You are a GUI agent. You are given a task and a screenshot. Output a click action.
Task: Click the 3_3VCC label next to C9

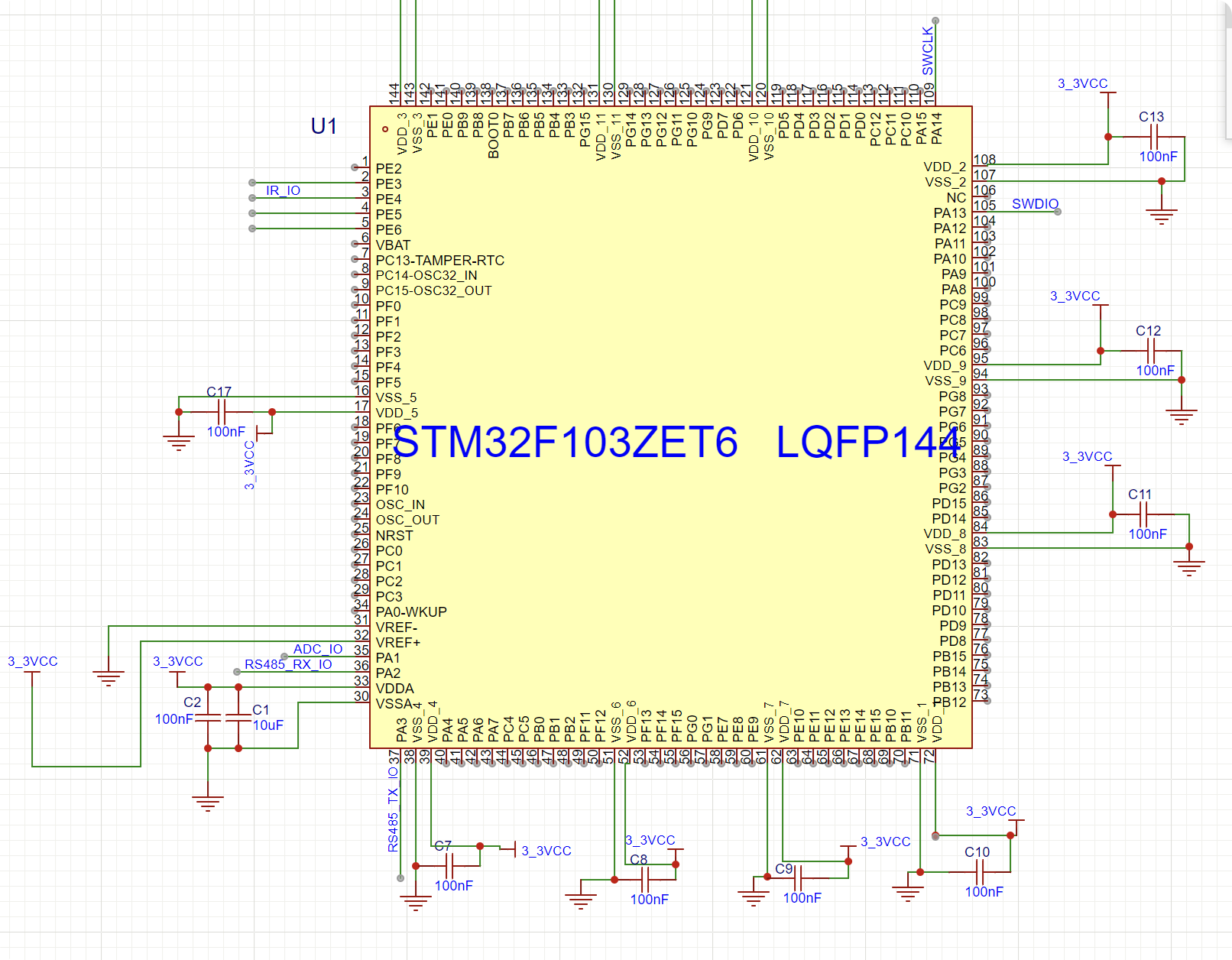(x=885, y=842)
